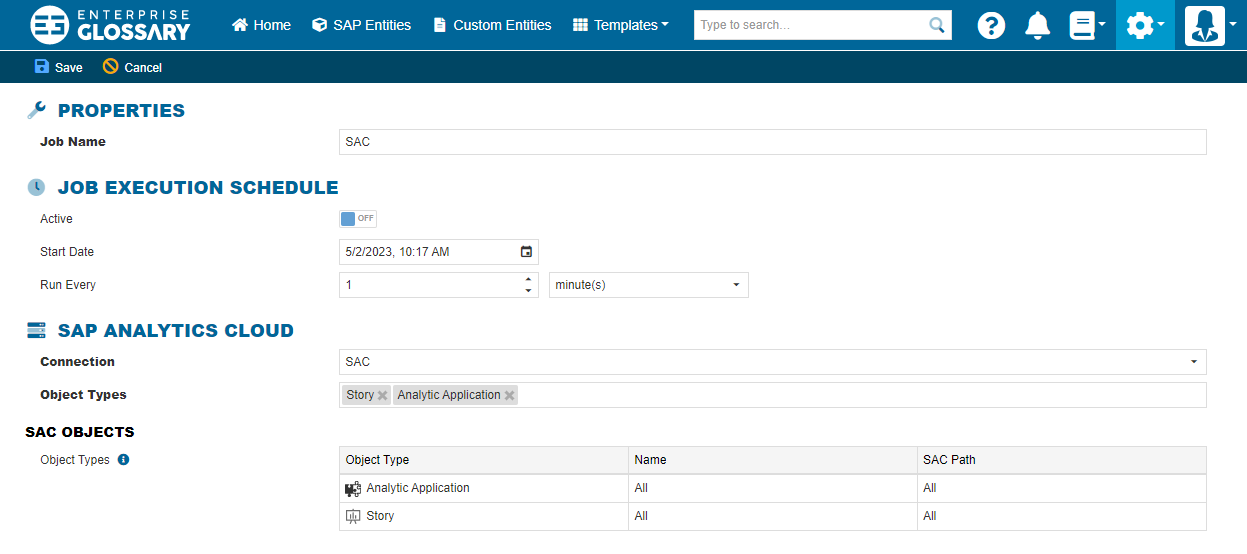The width and height of the screenshot is (1247, 554).
Task: Open the book documentation menu icon
Action: click(1085, 25)
